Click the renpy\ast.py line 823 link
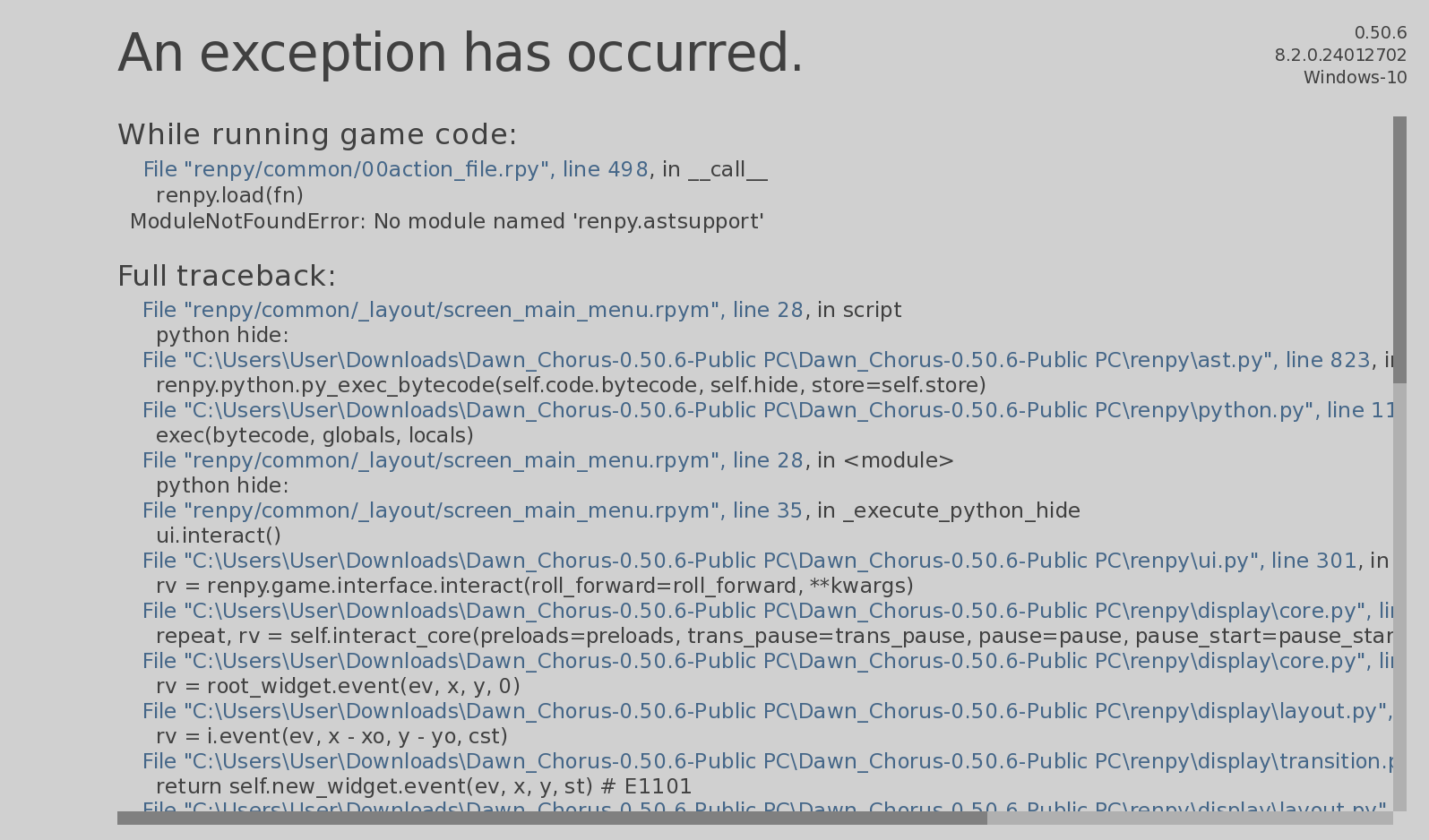The image size is (1429, 840). (756, 360)
